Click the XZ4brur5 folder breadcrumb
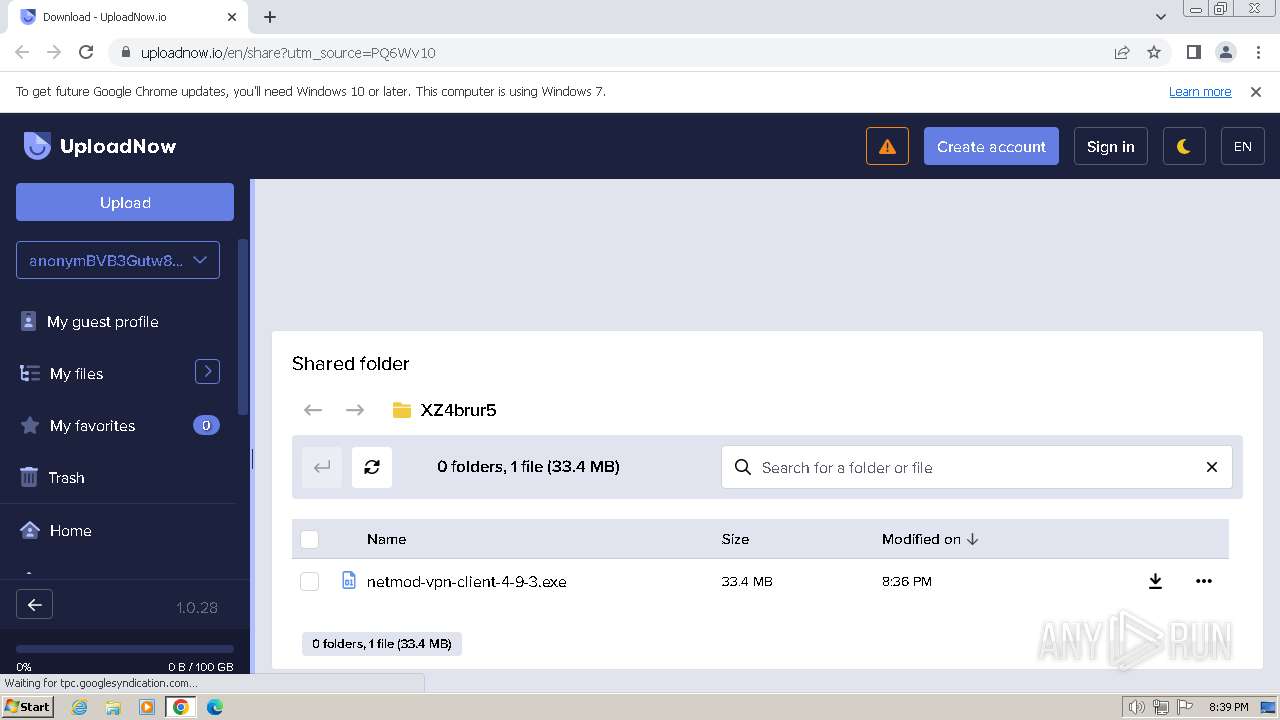1280x720 pixels. click(445, 410)
